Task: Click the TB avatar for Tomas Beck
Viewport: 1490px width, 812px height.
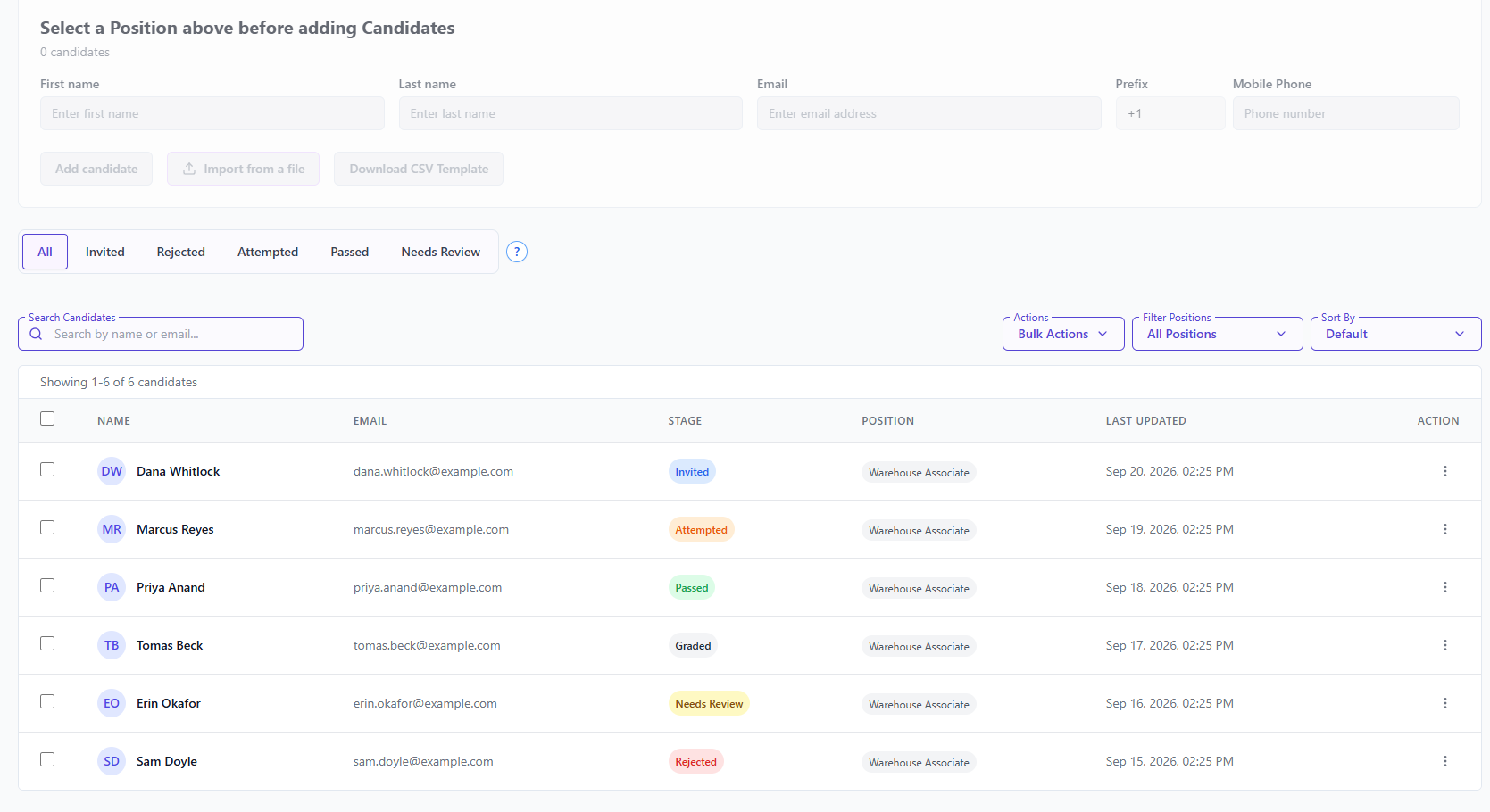Action: tap(112, 645)
